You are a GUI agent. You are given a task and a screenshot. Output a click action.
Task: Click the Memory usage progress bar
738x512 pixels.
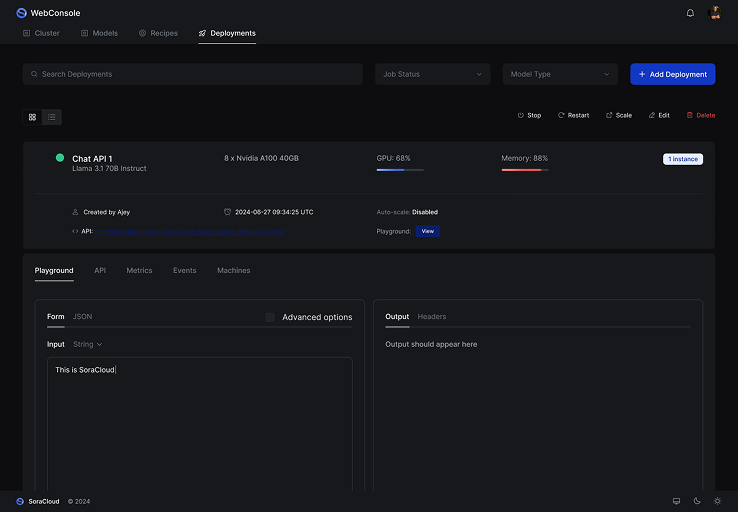coord(525,170)
